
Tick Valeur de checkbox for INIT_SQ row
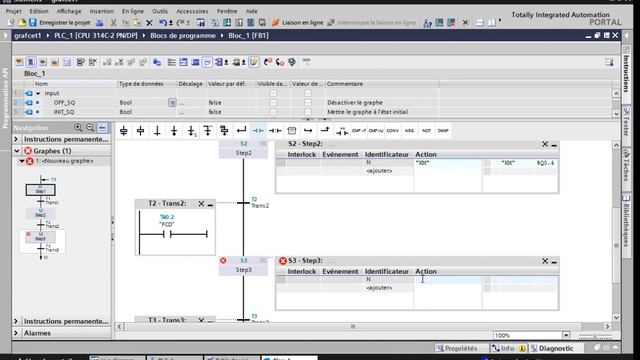click(308, 112)
